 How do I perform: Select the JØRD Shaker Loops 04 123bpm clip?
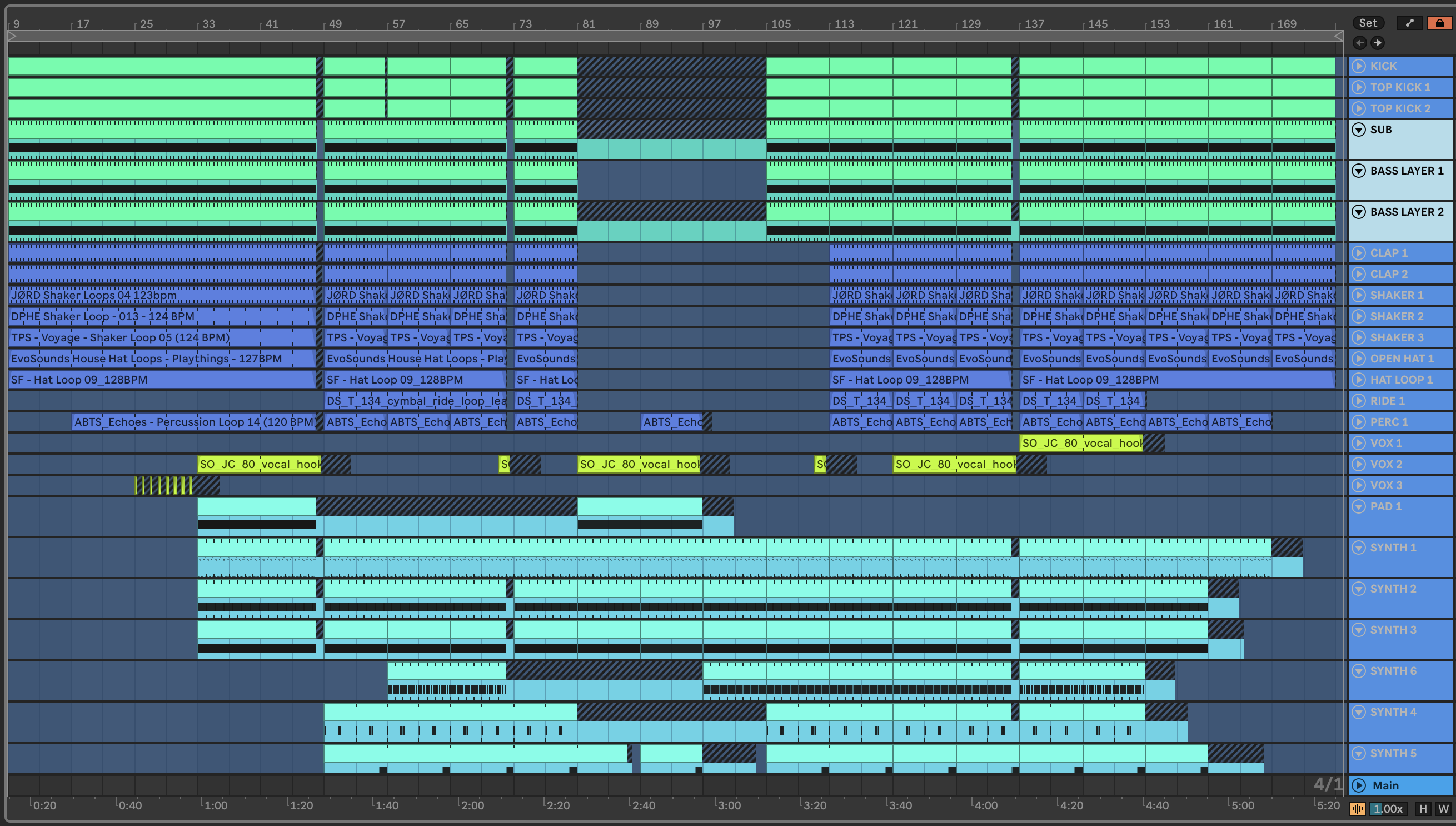pyautogui.click(x=162, y=295)
